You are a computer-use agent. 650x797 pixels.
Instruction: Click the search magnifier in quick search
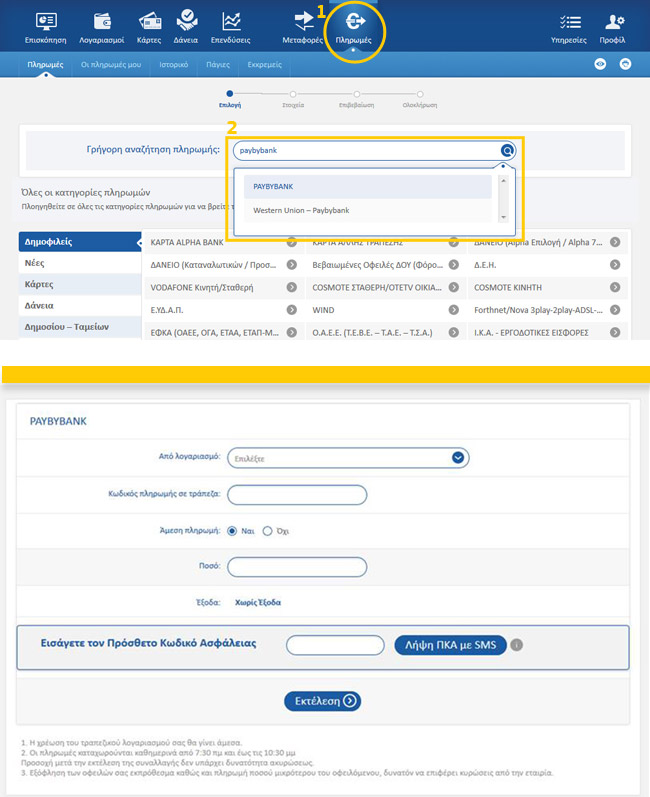coord(507,151)
